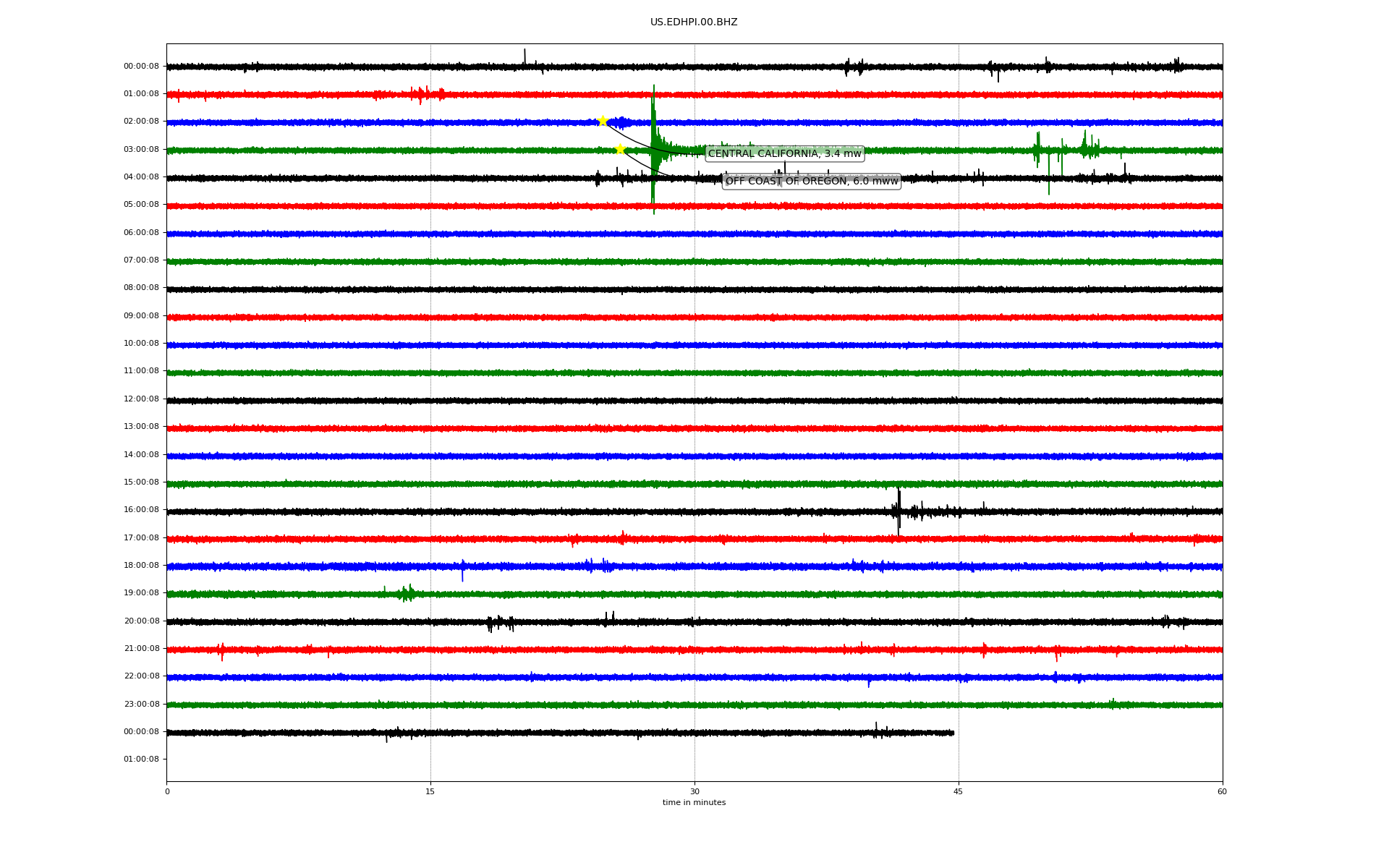This screenshot has width=1389, height=868.
Task: Click the US.EDHPI.00.BHZ plot title
Action: tap(693, 22)
